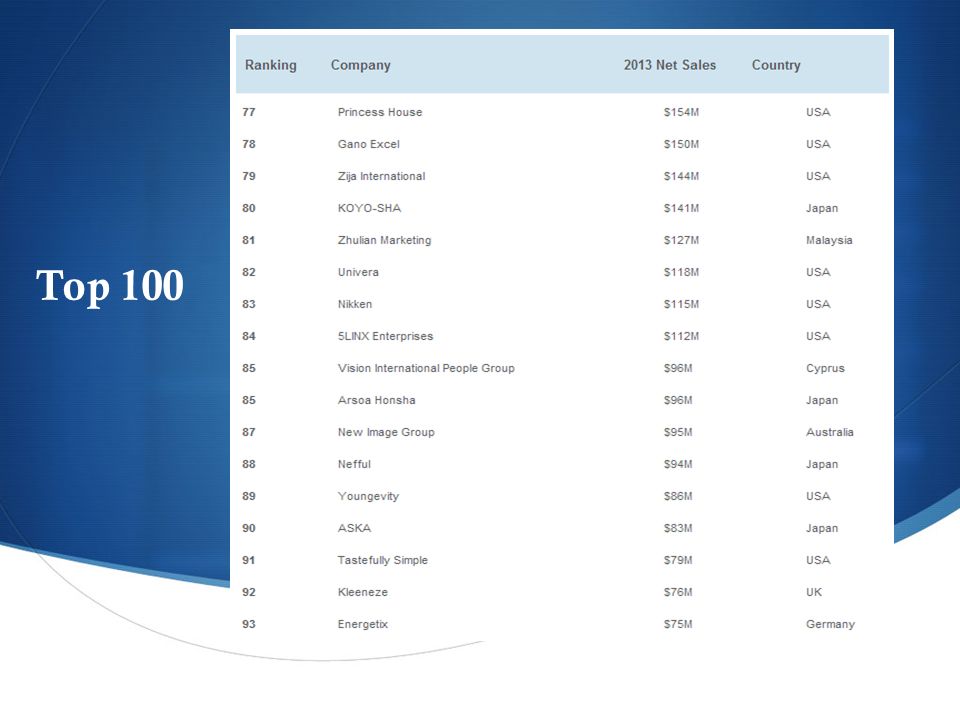Screen dimensions: 960x720
Task: Click the $112M net sales value
Action: [681, 336]
